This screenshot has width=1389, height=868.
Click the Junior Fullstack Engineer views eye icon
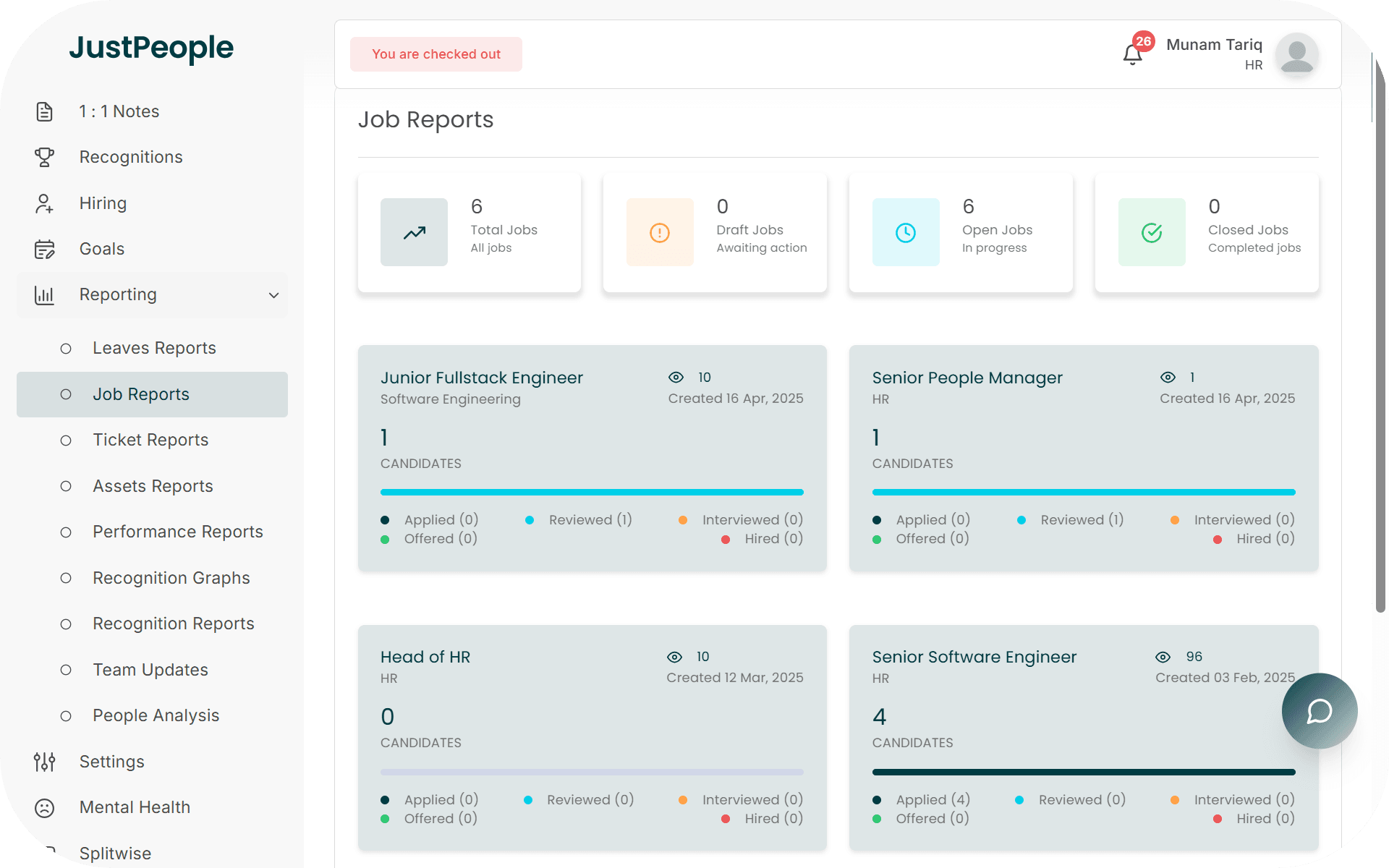(676, 377)
